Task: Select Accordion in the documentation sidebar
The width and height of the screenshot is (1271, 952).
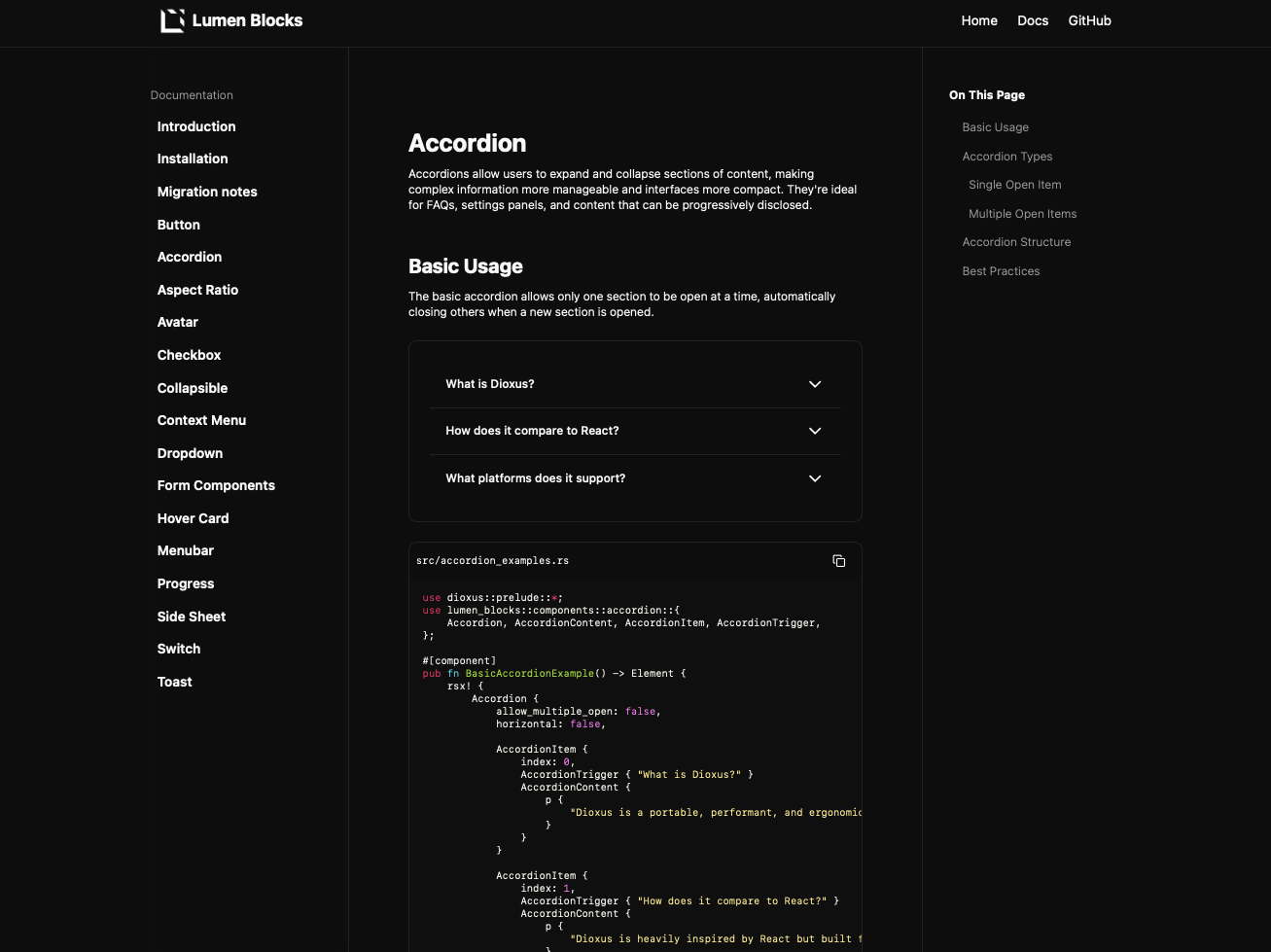Action: (190, 257)
